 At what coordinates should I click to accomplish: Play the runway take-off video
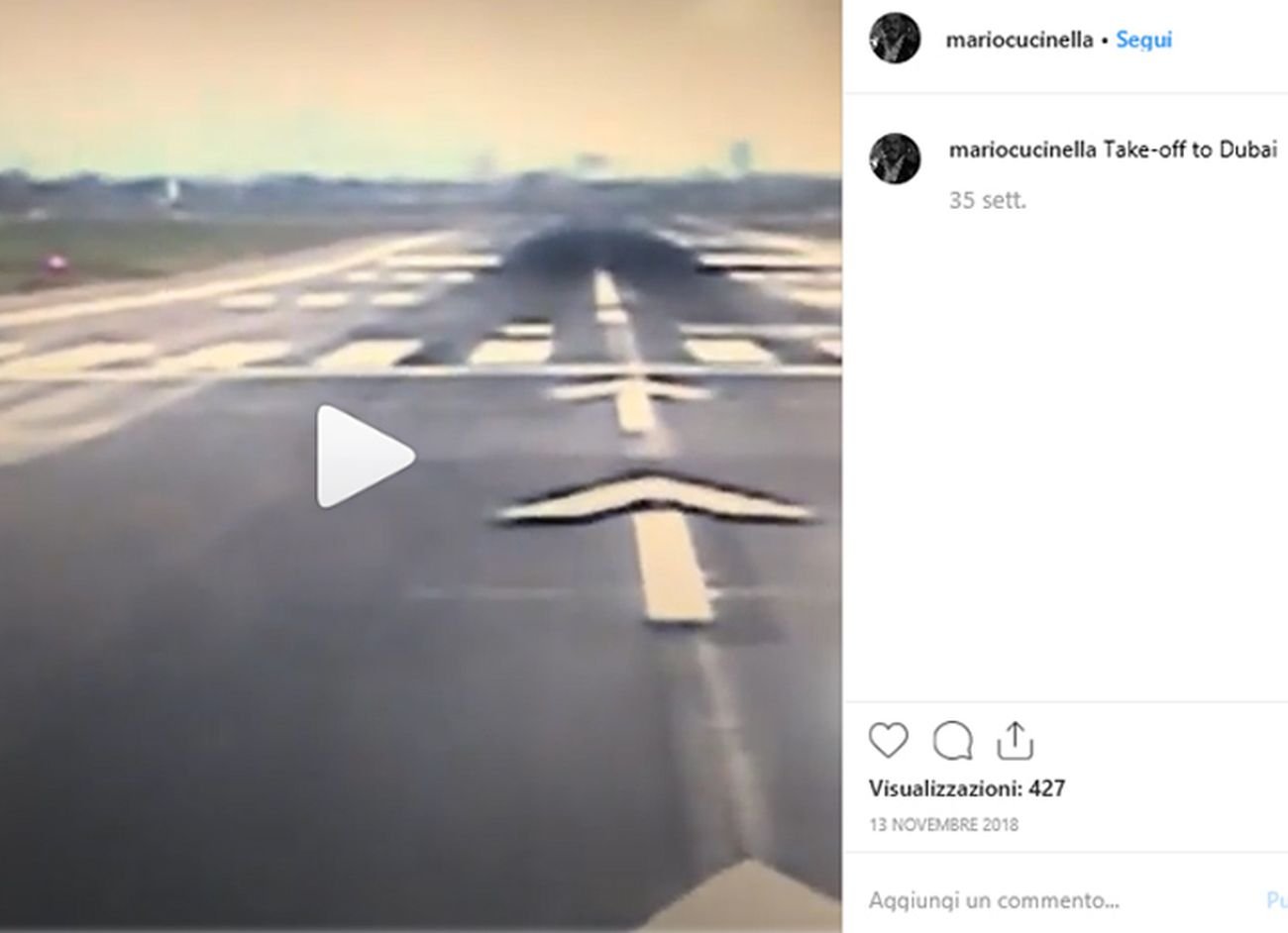(365, 457)
